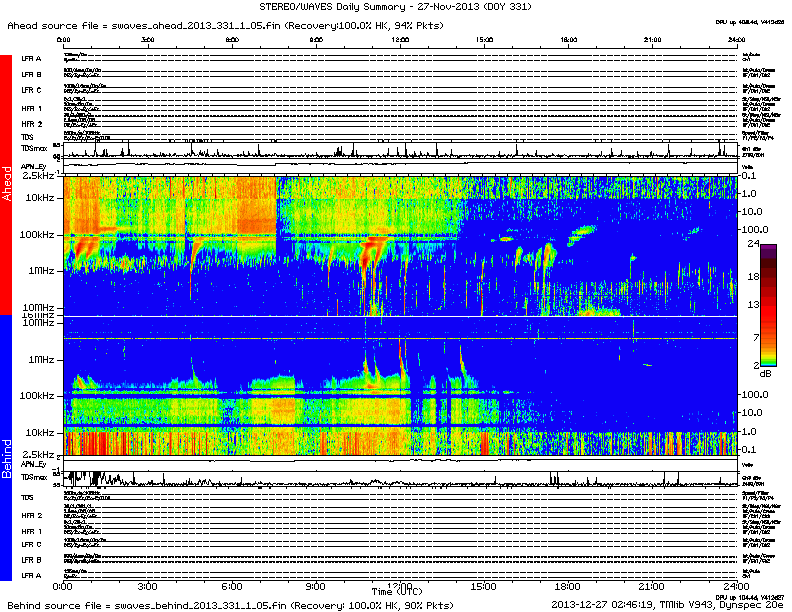Click the LFR C row label in Behind panel
This screenshot has width=792, height=612.
[31, 544]
